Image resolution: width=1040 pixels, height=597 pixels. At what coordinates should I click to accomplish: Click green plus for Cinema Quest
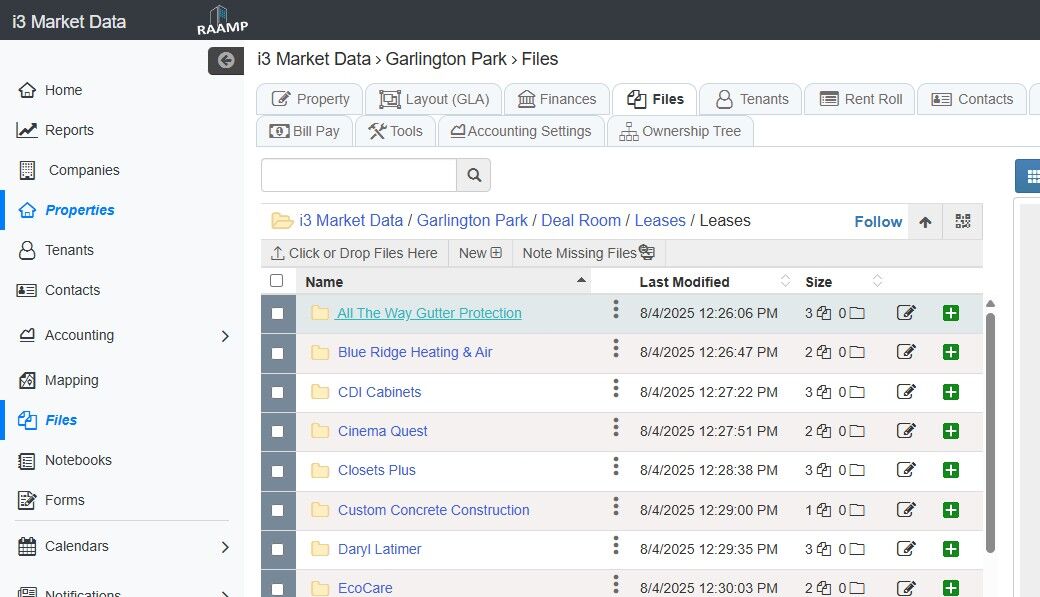950,431
